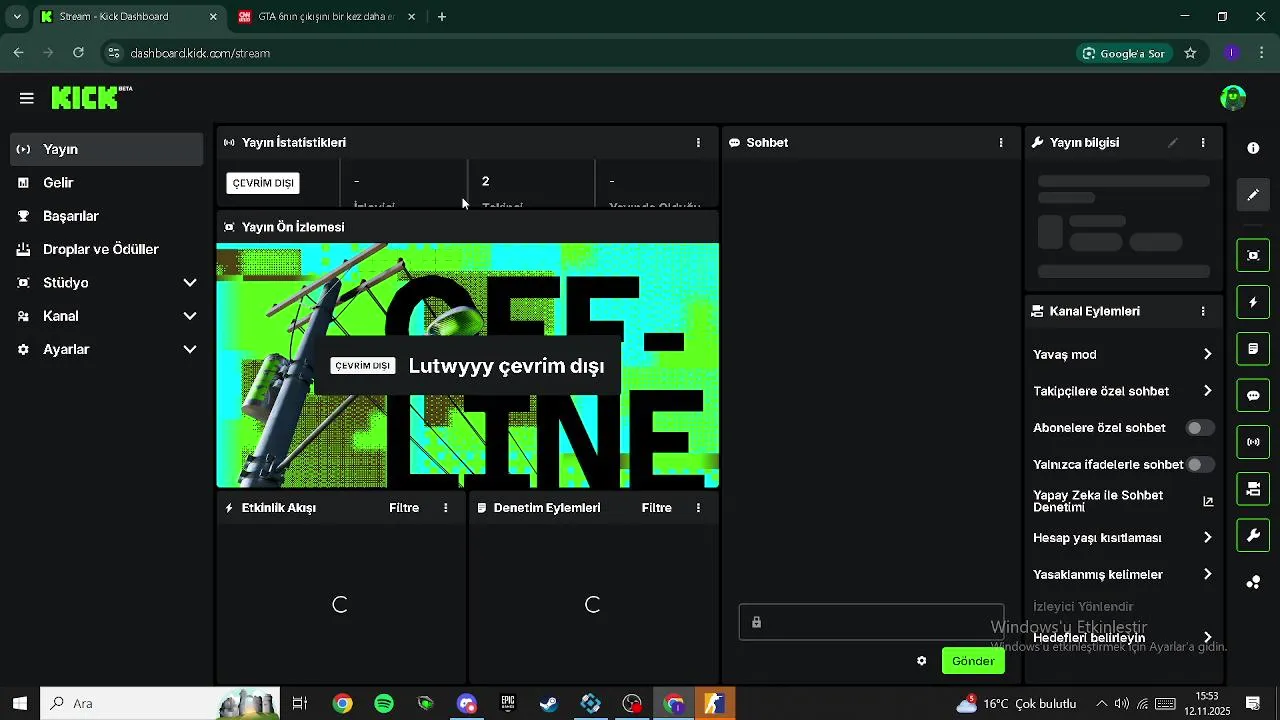Open Hedefleri belirleyin chevron
The image size is (1280, 720).
pos(1207,638)
